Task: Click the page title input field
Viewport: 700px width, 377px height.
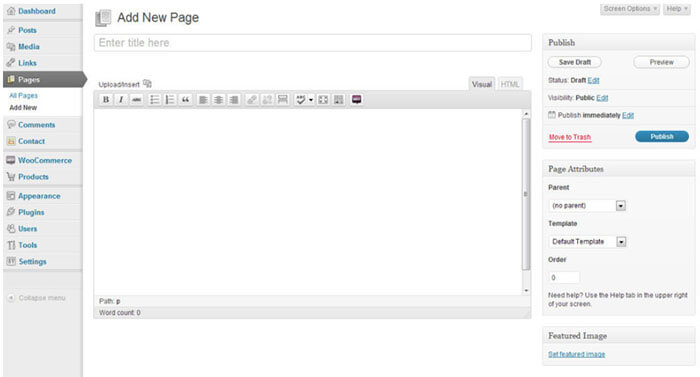Action: pyautogui.click(x=312, y=43)
